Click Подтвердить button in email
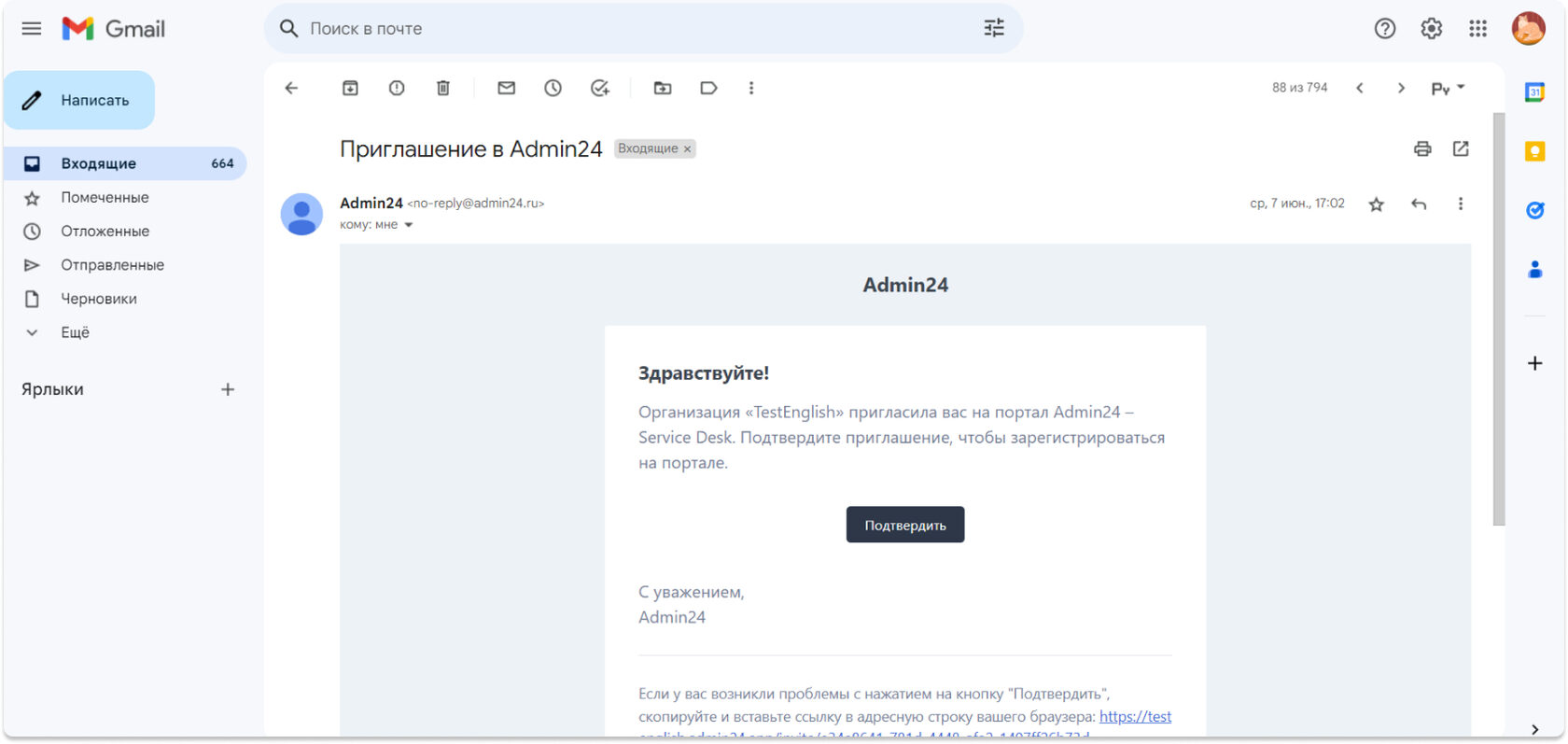Image resolution: width=1568 pixels, height=744 pixels. (x=905, y=525)
